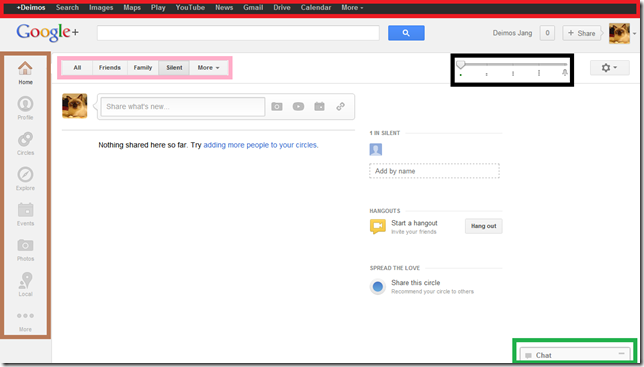Click the yellow hangout video icon

(x=377, y=226)
